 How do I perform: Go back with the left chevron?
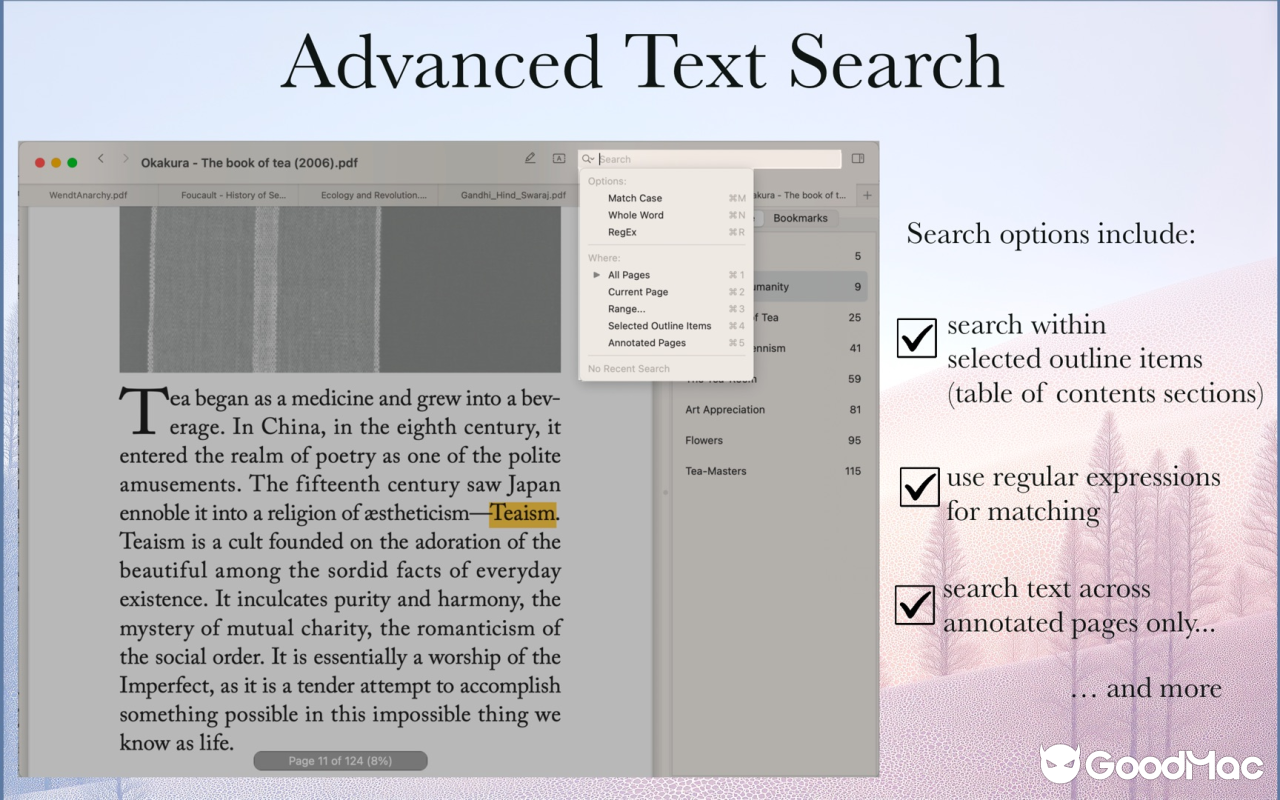(x=101, y=159)
